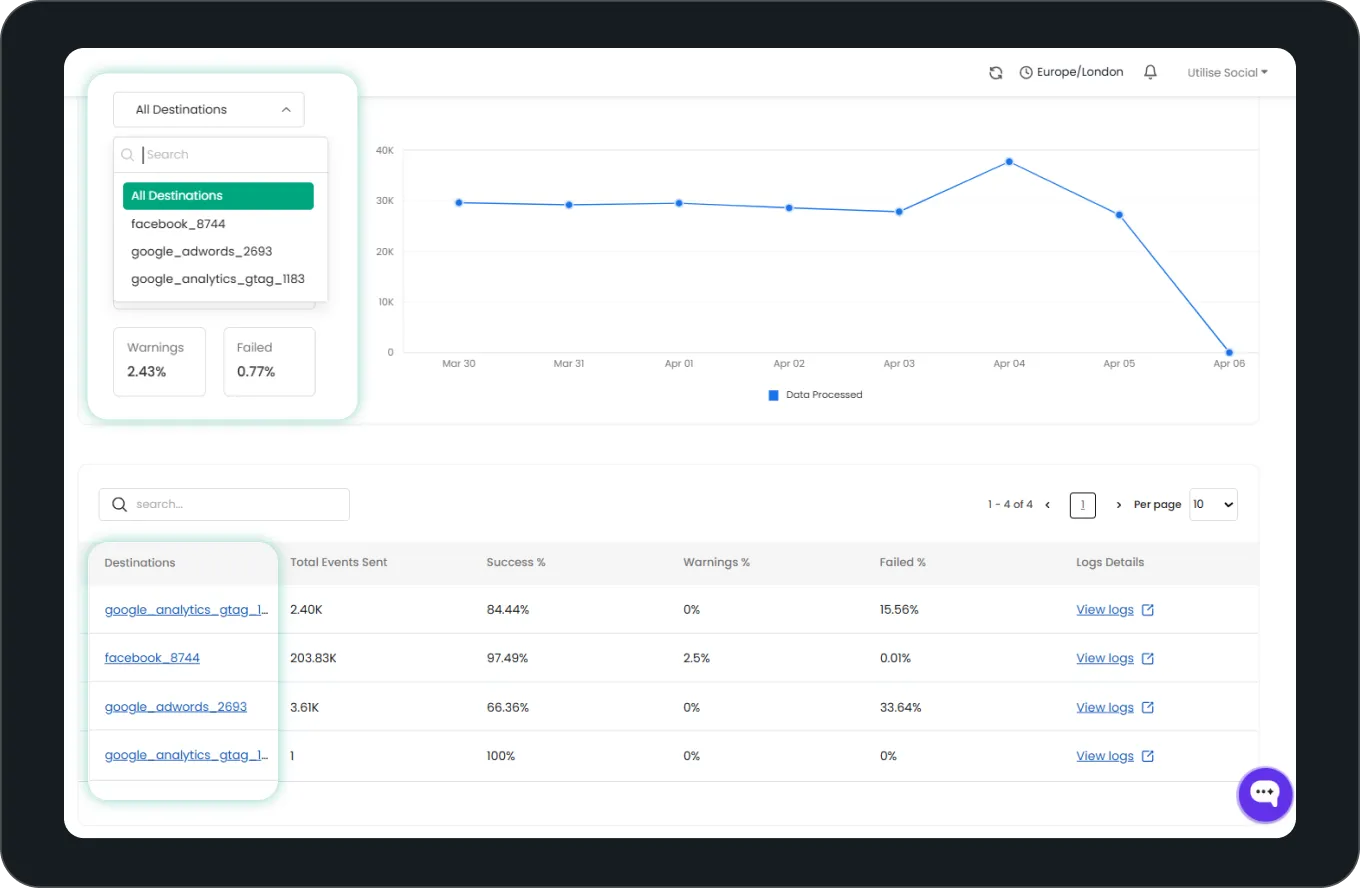1360x888 pixels.
Task: View logs for facebook_8744
Action: [1105, 658]
